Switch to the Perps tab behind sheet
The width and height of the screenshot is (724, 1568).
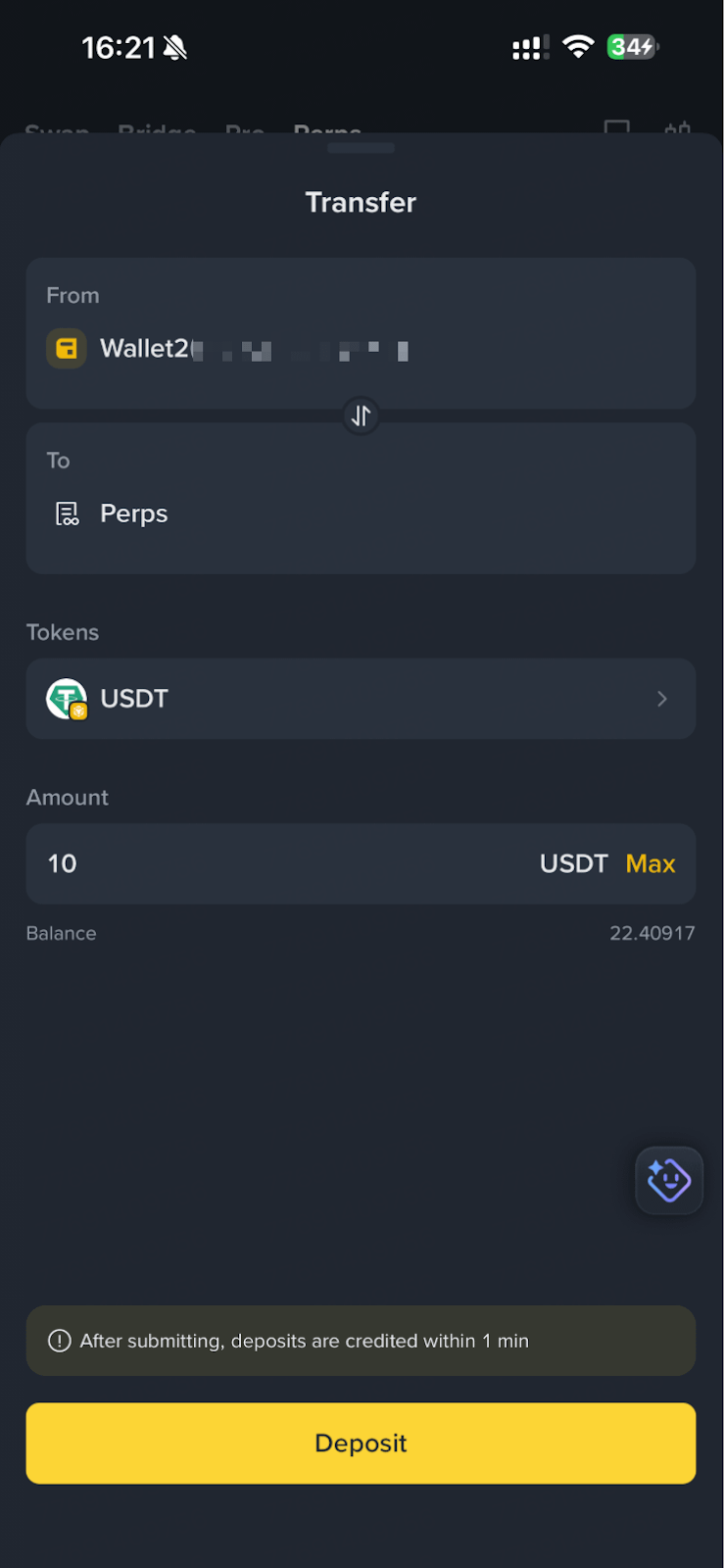(x=327, y=128)
